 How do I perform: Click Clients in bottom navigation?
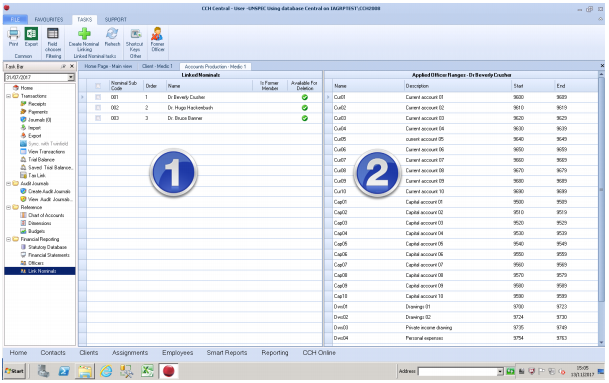[x=89, y=353]
